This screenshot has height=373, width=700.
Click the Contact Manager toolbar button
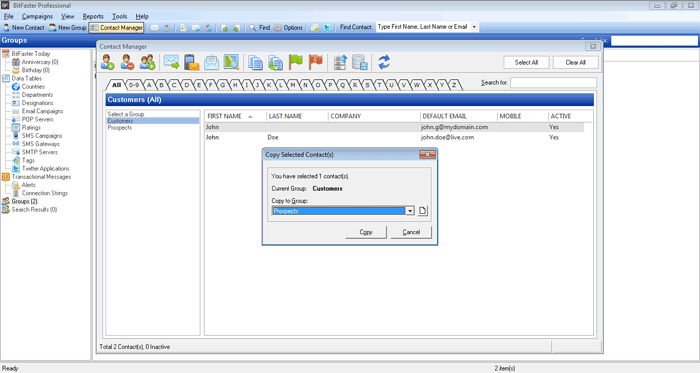coord(117,28)
